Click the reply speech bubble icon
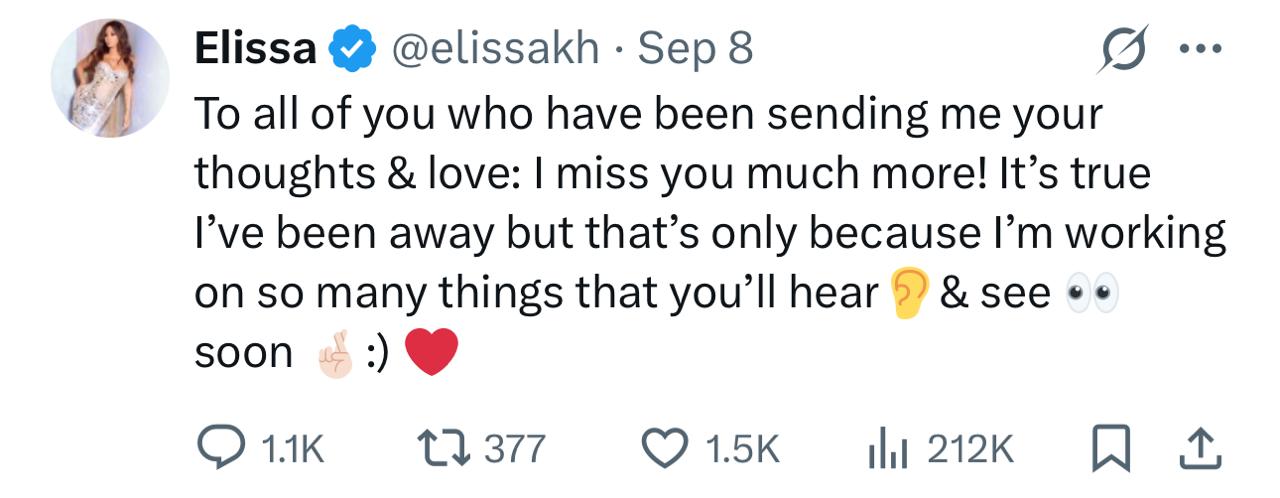1280x498 pixels. (x=216, y=447)
